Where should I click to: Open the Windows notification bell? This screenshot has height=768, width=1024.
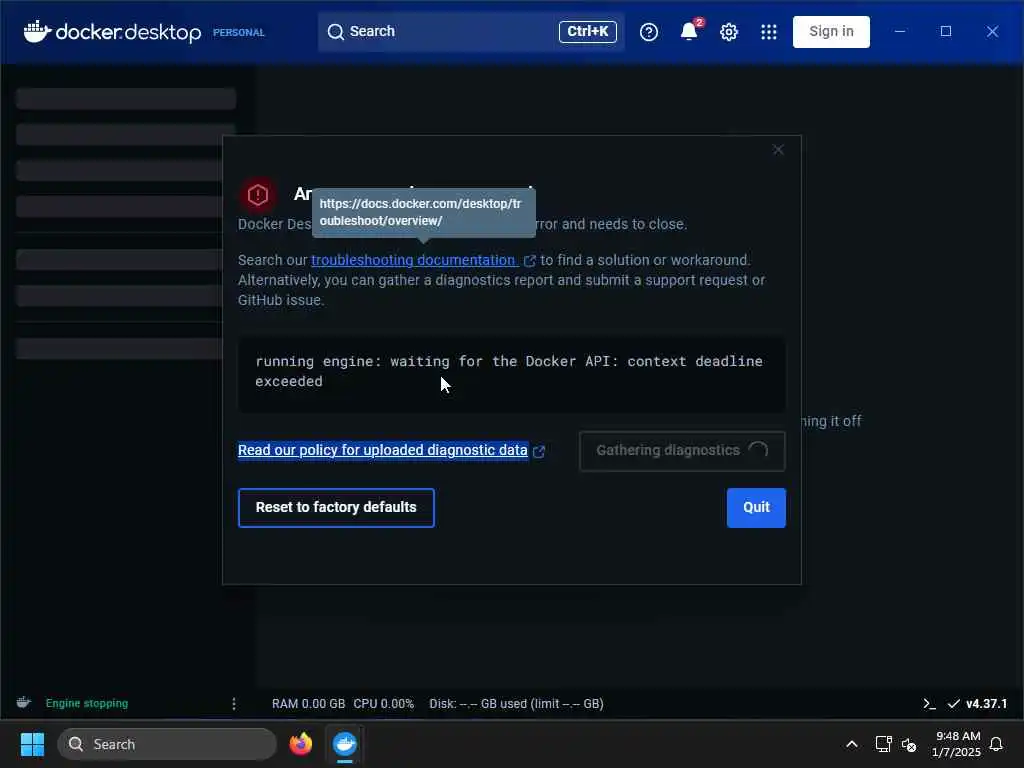click(996, 744)
